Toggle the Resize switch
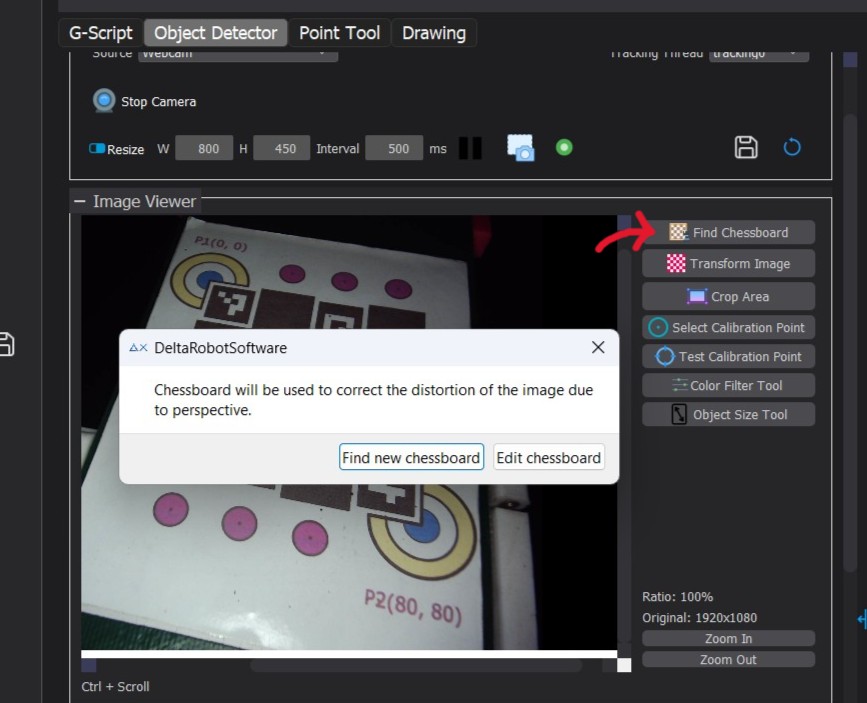867x703 pixels. tap(97, 148)
